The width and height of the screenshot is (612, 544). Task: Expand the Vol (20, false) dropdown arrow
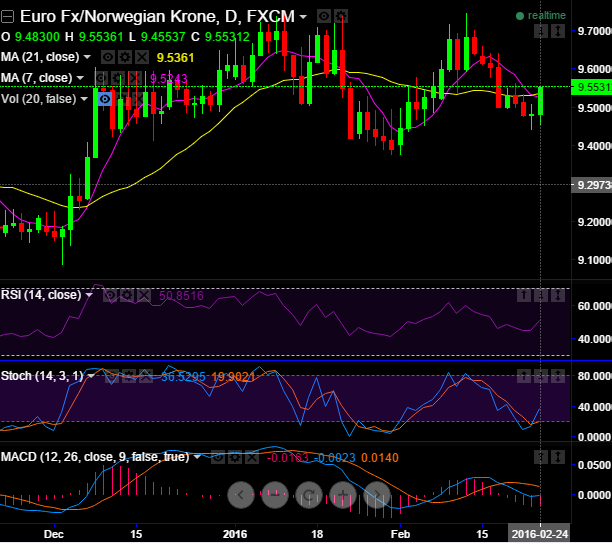[84, 99]
